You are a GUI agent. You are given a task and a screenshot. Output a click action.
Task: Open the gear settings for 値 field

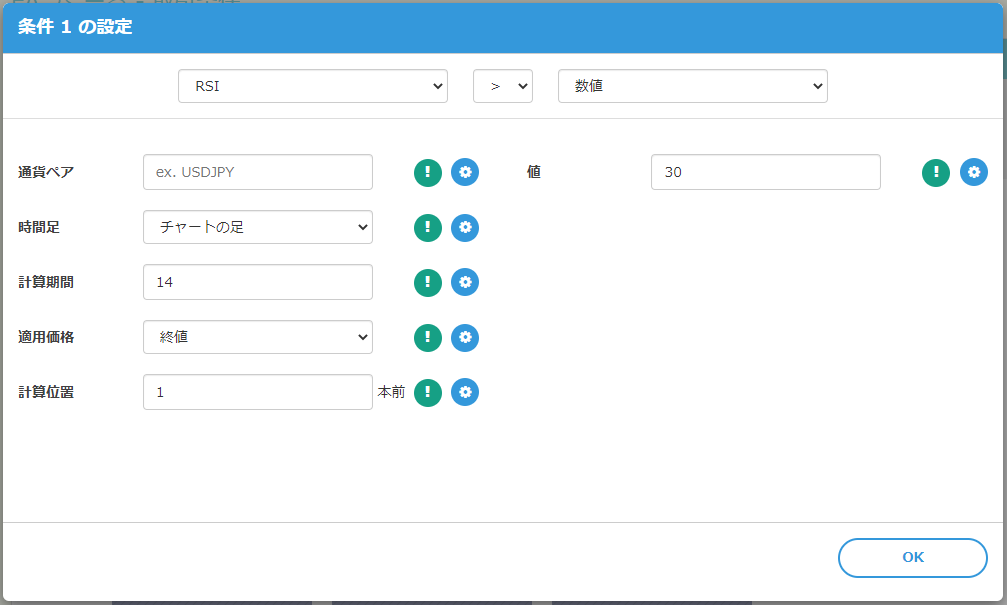[x=974, y=172]
